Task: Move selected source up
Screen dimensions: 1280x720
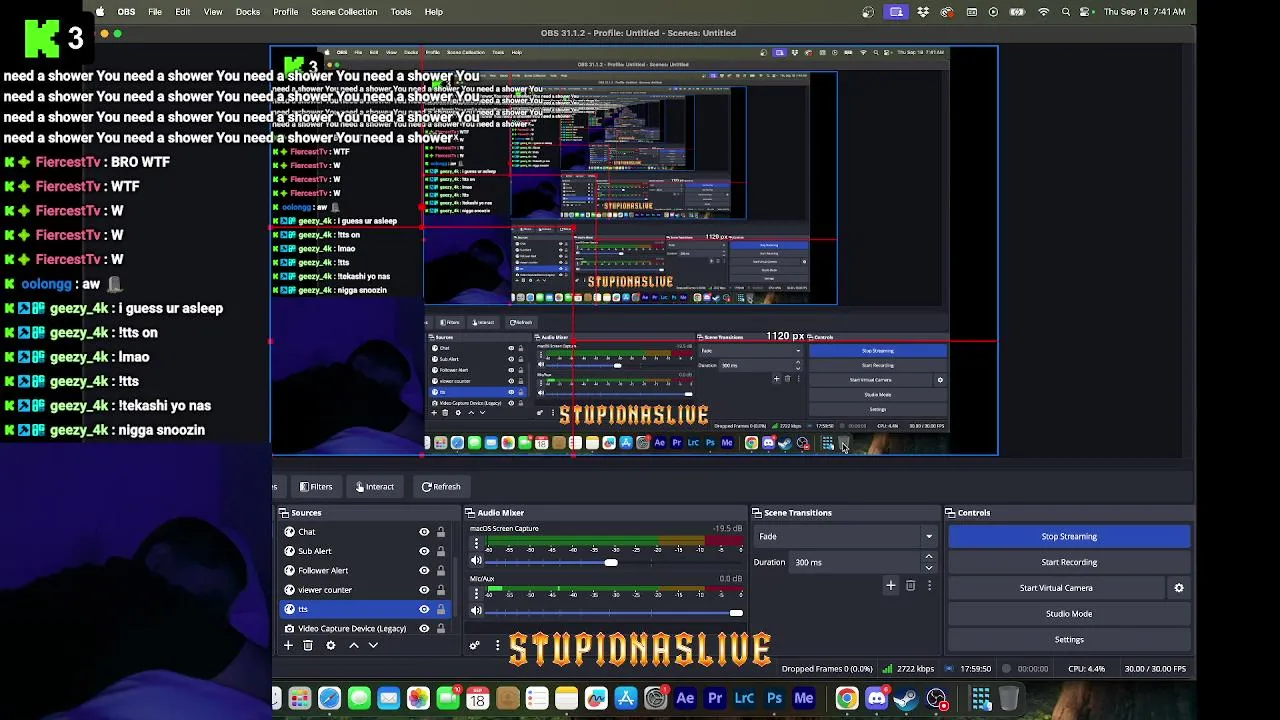Action: [353, 646]
